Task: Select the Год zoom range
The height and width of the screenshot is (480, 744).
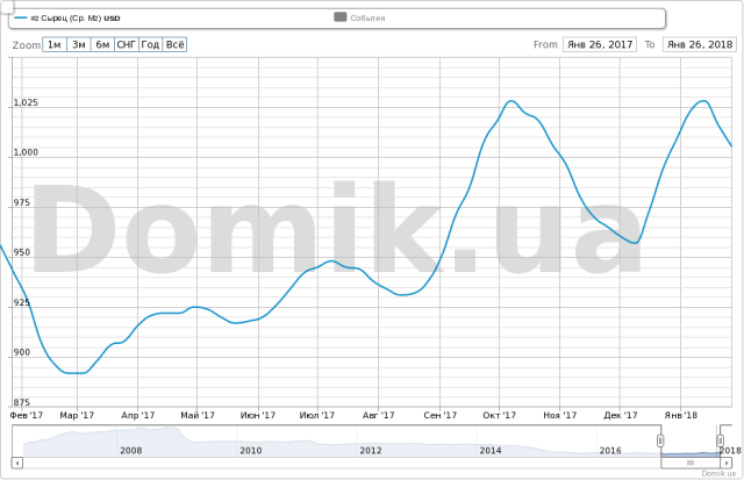Action: click(150, 45)
